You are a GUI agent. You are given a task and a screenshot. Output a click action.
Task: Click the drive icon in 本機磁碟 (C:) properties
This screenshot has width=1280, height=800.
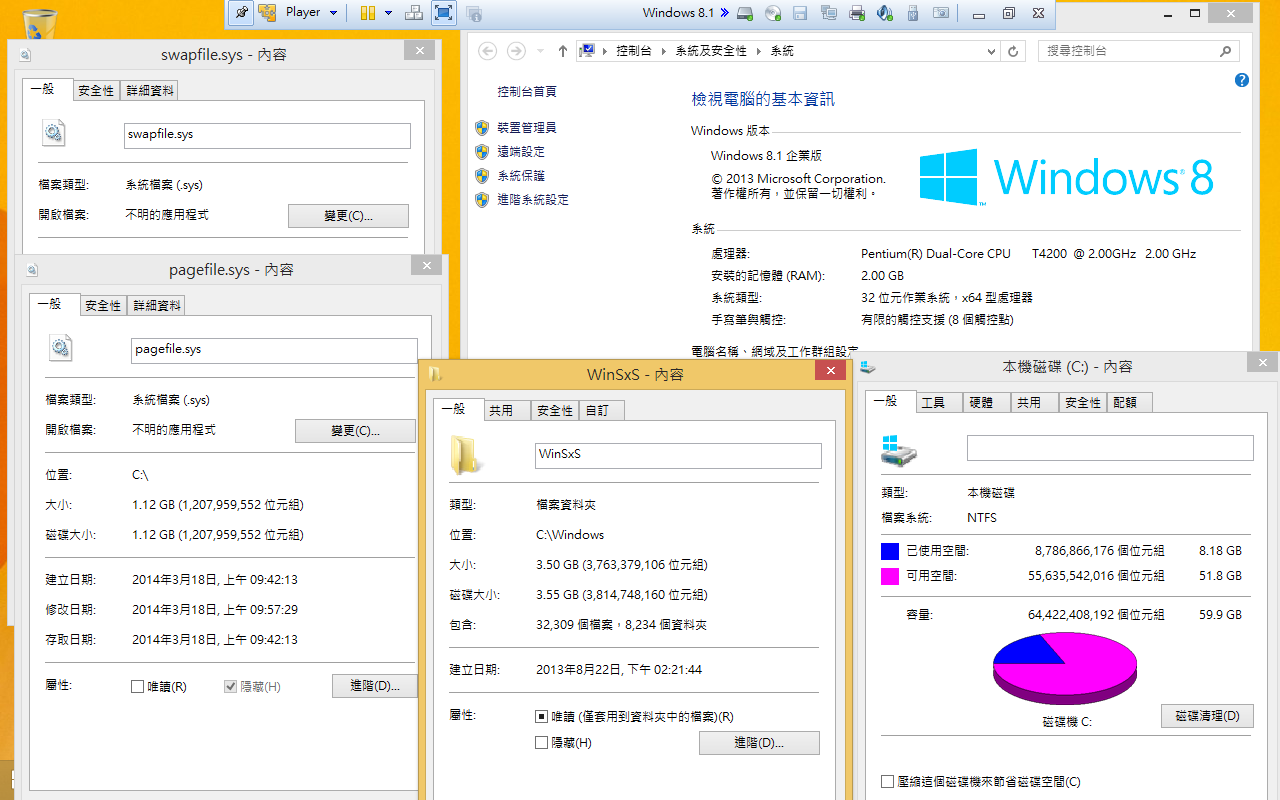pos(898,449)
